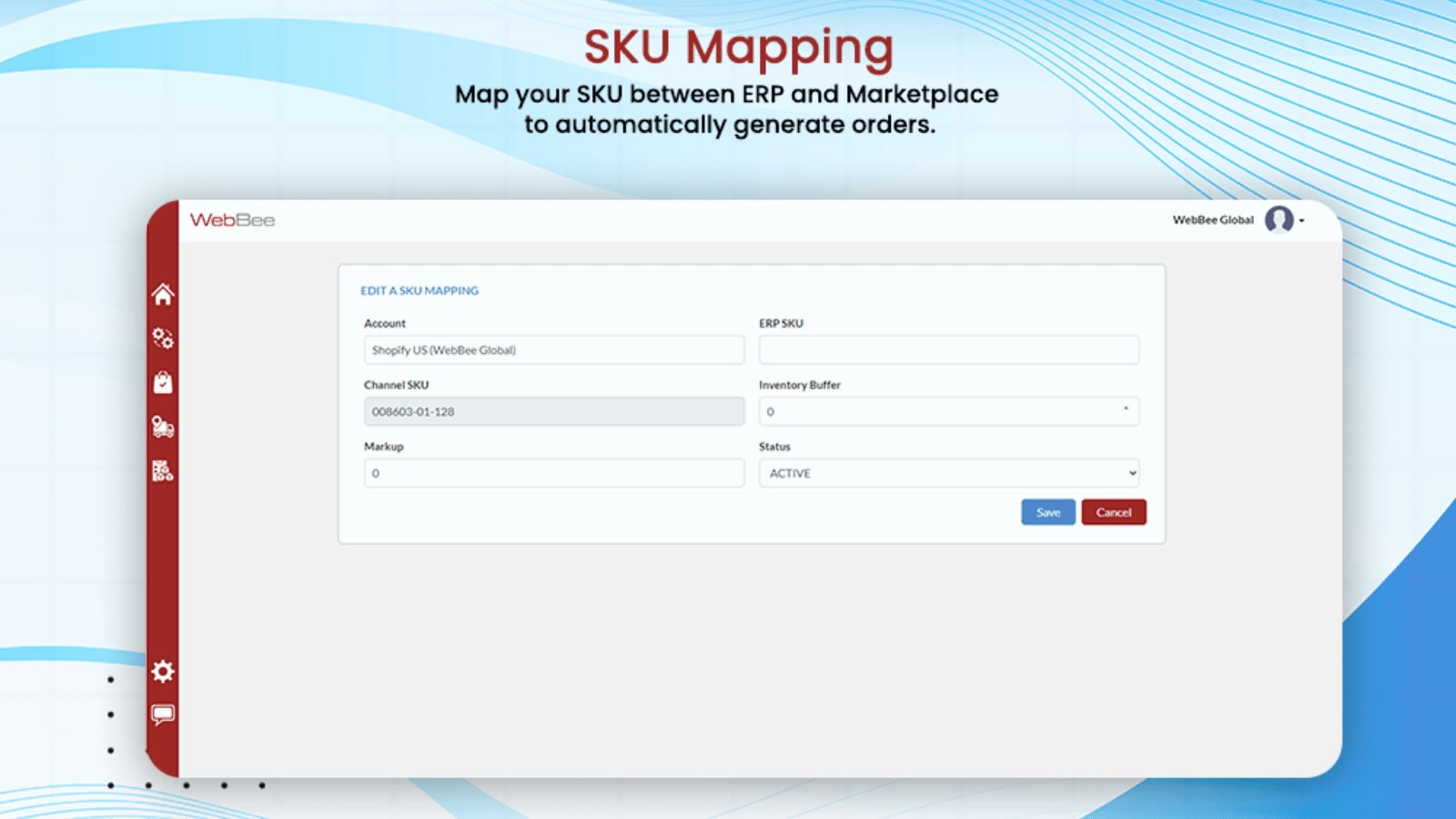The height and width of the screenshot is (819, 1456).
Task: Click the WebBee Global account name
Action: point(1213,220)
